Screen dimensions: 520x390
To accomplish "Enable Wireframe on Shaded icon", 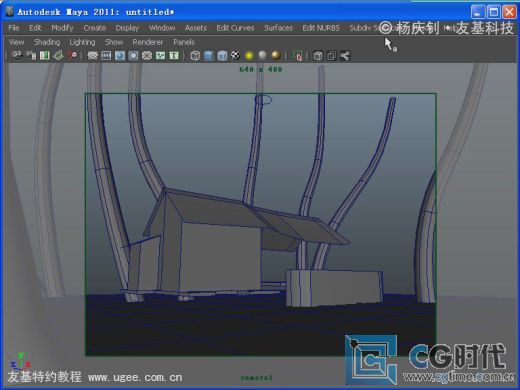I will (222, 55).
